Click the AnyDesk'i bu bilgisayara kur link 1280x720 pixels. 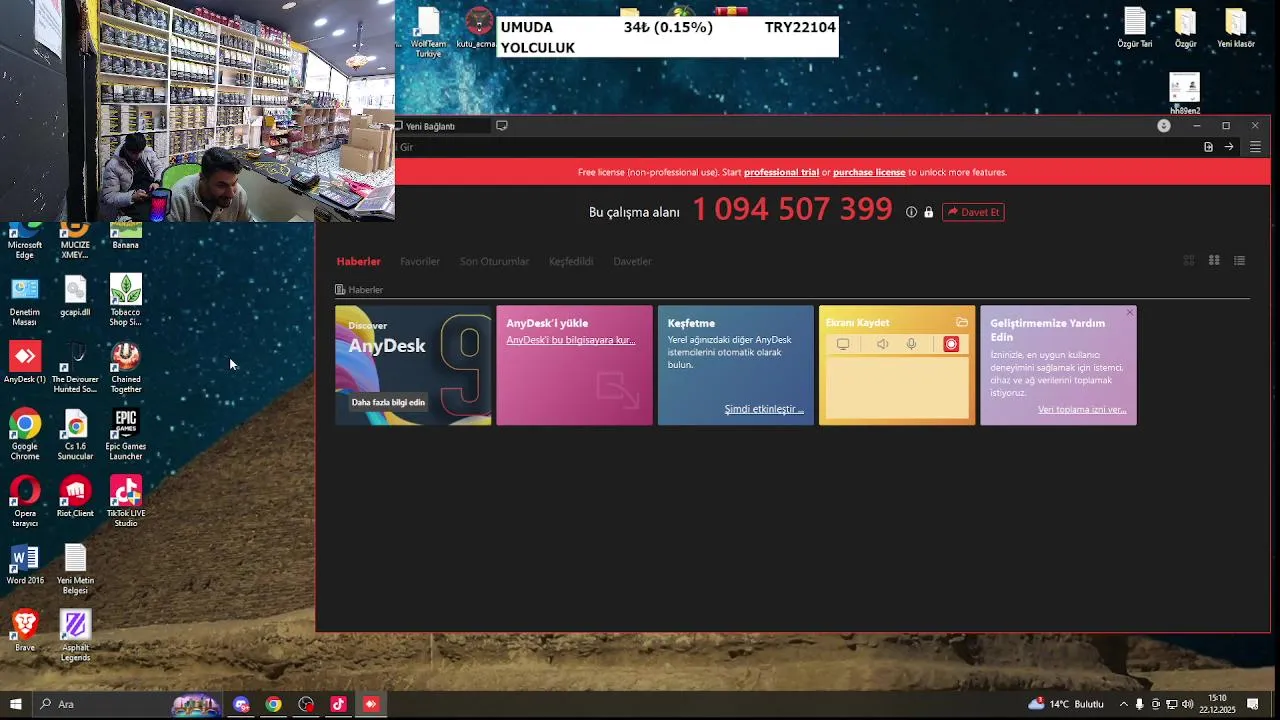(570, 340)
